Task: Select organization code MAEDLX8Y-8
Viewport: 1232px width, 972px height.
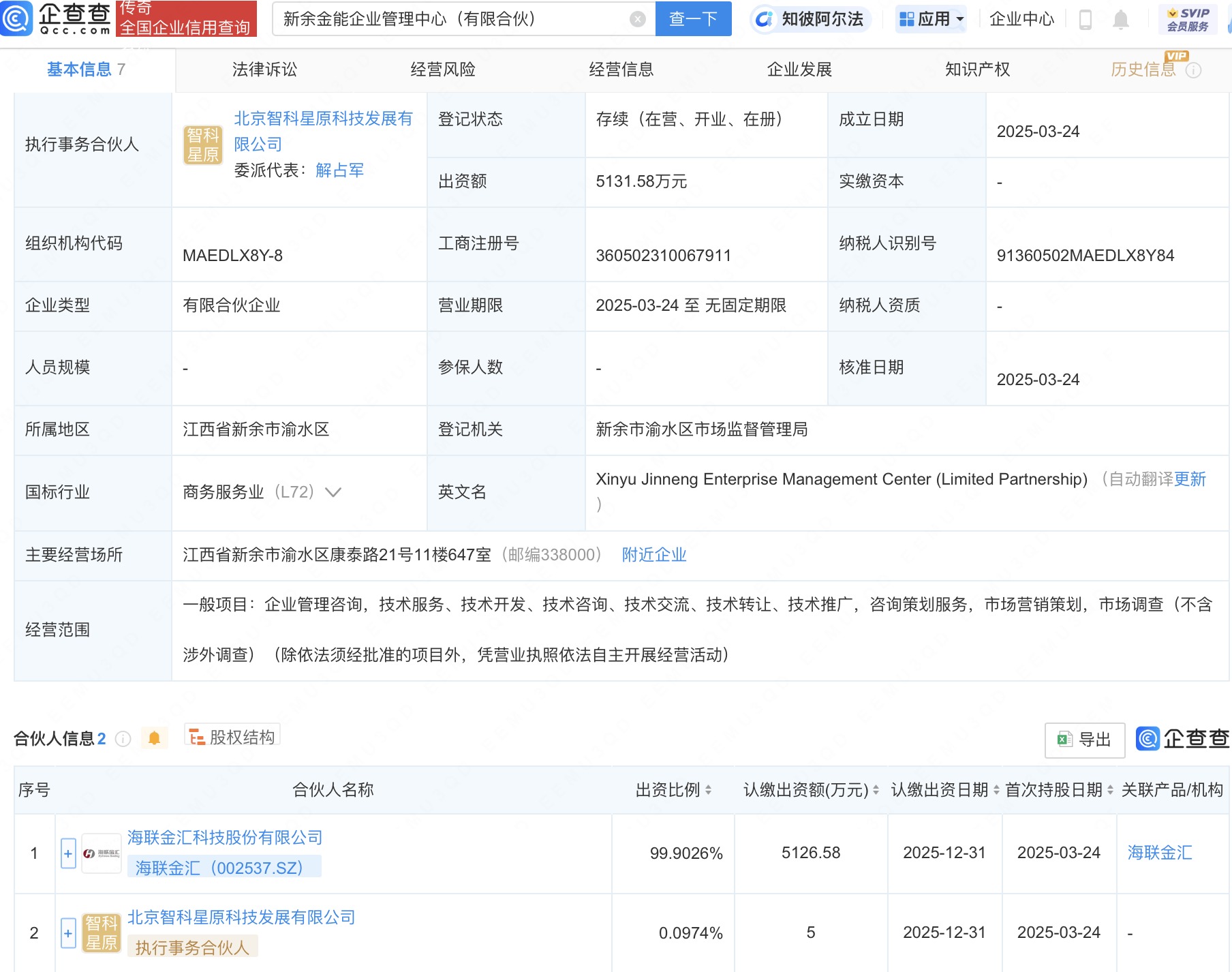Action: tap(232, 256)
